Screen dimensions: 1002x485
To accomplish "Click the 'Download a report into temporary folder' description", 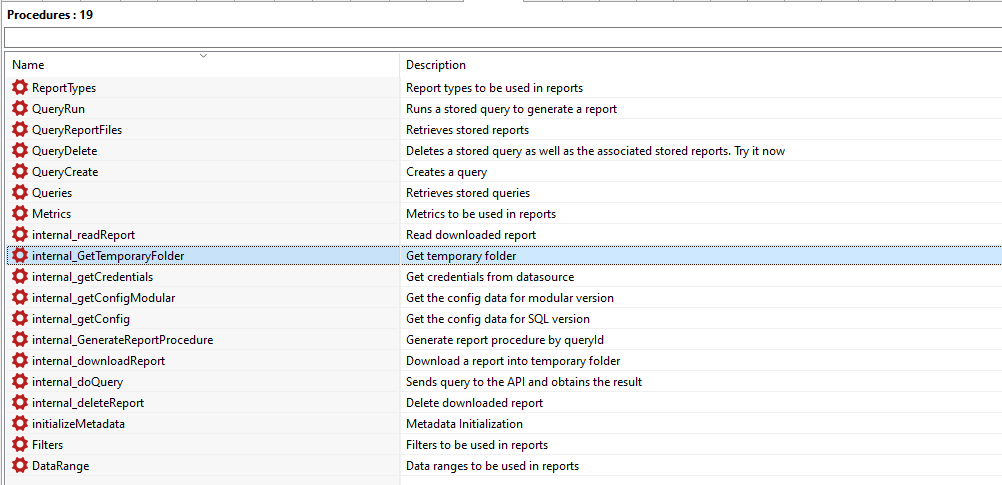I will (513, 361).
